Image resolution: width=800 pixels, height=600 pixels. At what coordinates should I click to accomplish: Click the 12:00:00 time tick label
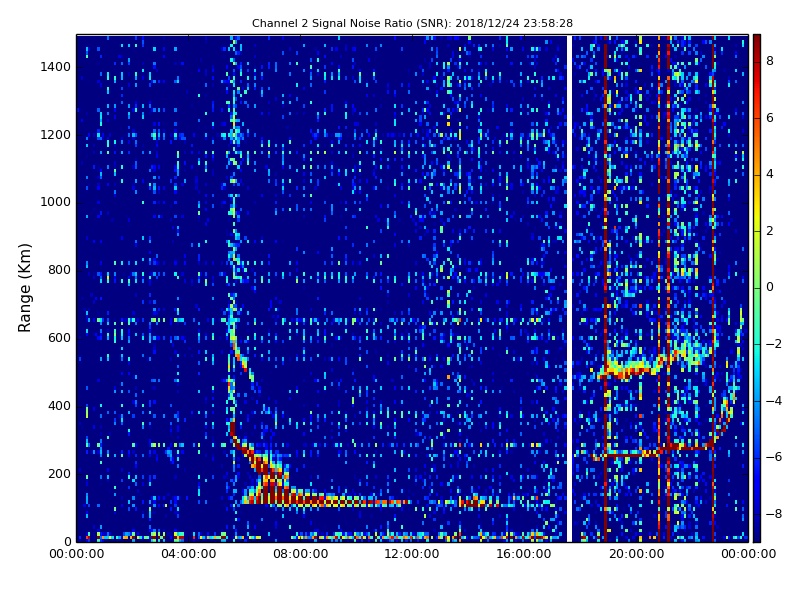coord(412,554)
